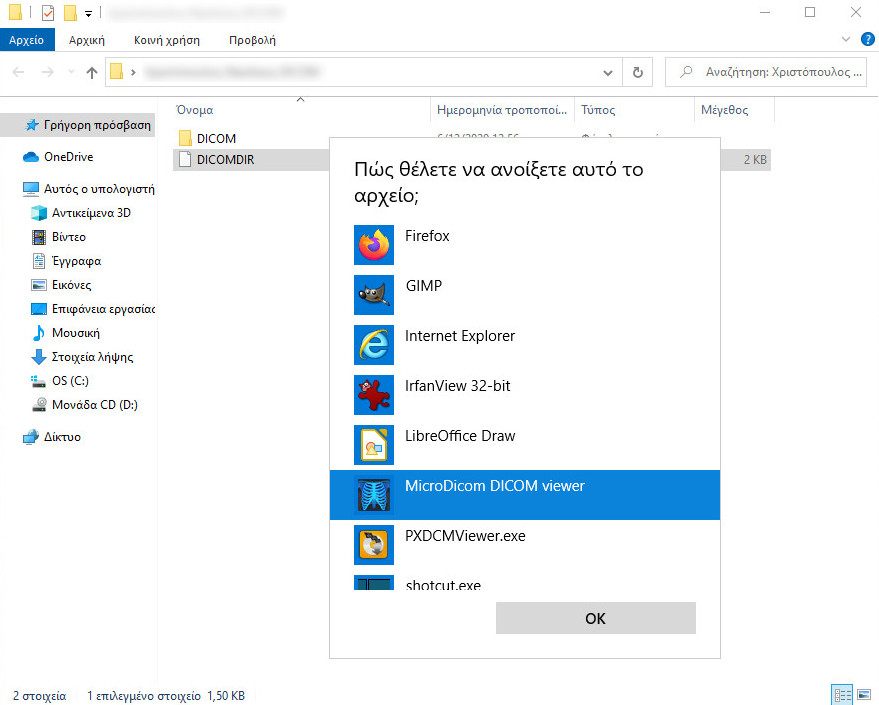Click the Γρήγορη πρόσβαση star icon
The width and height of the screenshot is (879, 705).
pyautogui.click(x=33, y=125)
